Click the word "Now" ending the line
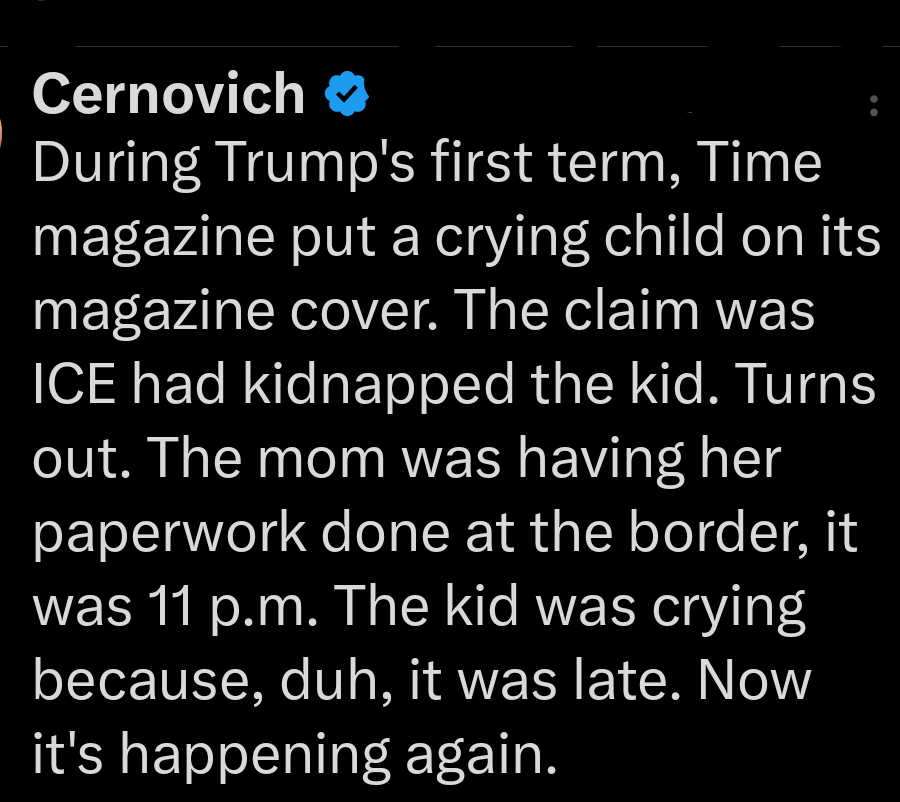 [x=757, y=679]
